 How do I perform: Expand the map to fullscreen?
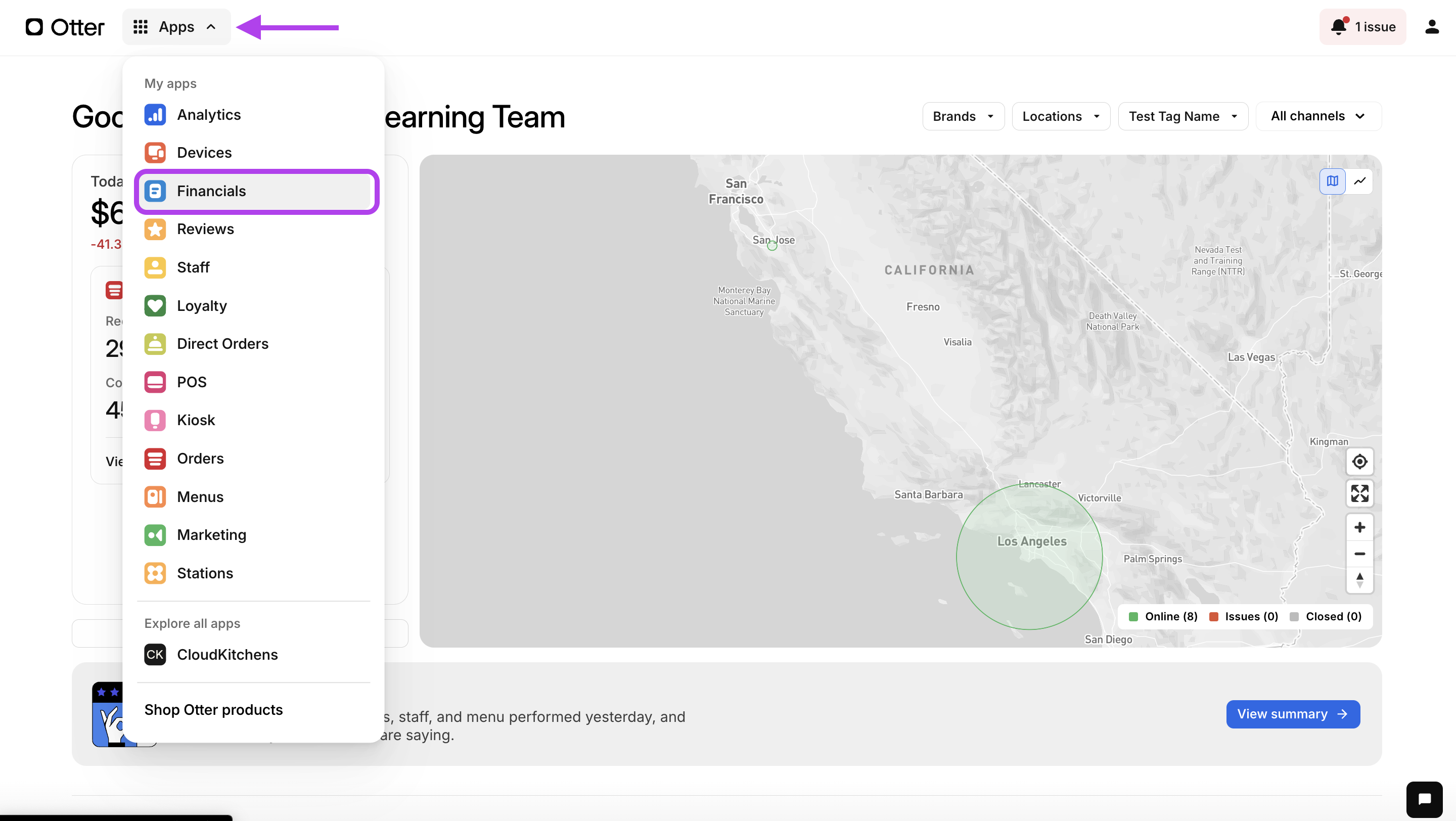(1359, 493)
